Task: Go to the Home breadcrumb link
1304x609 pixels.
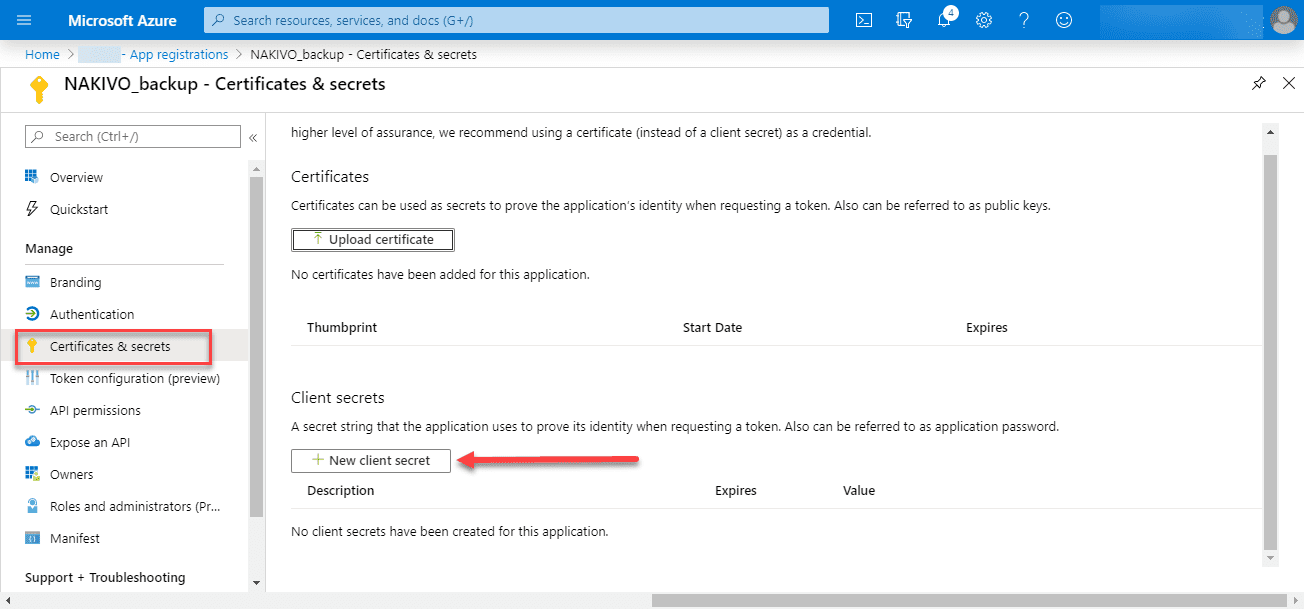Action: [x=42, y=55]
